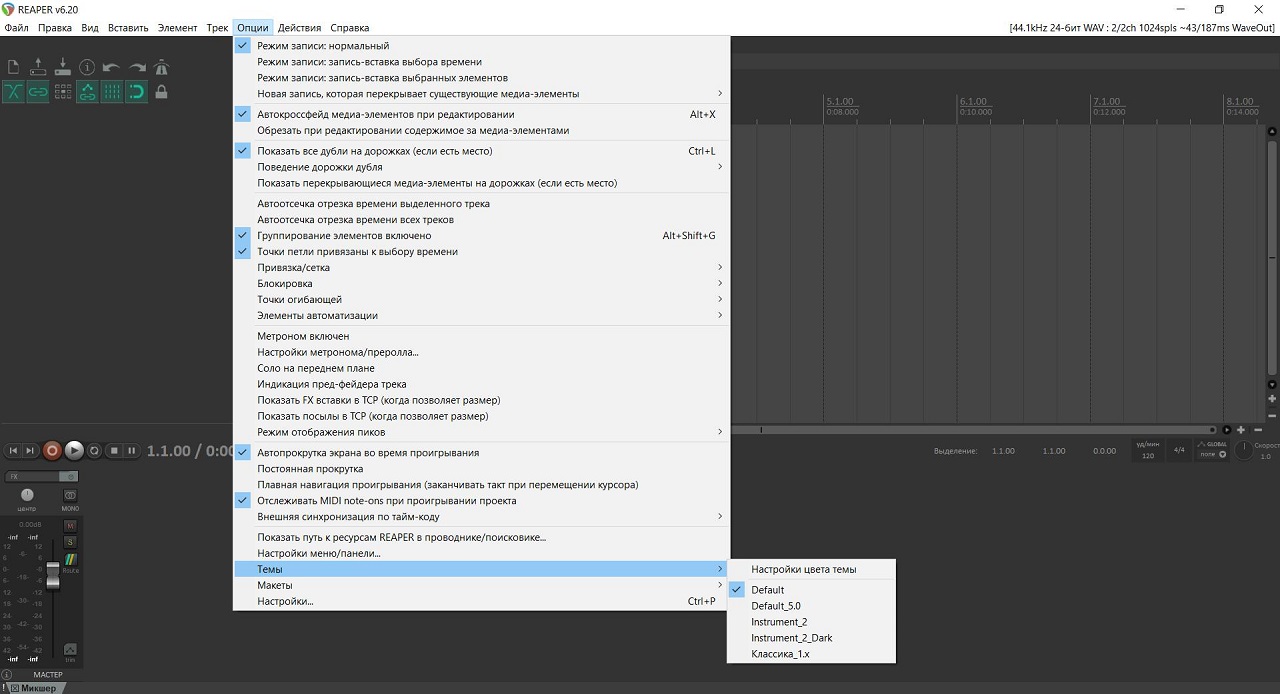The image size is (1280, 694).
Task: Open 'Настройки...' preferences entry
Action: click(285, 601)
